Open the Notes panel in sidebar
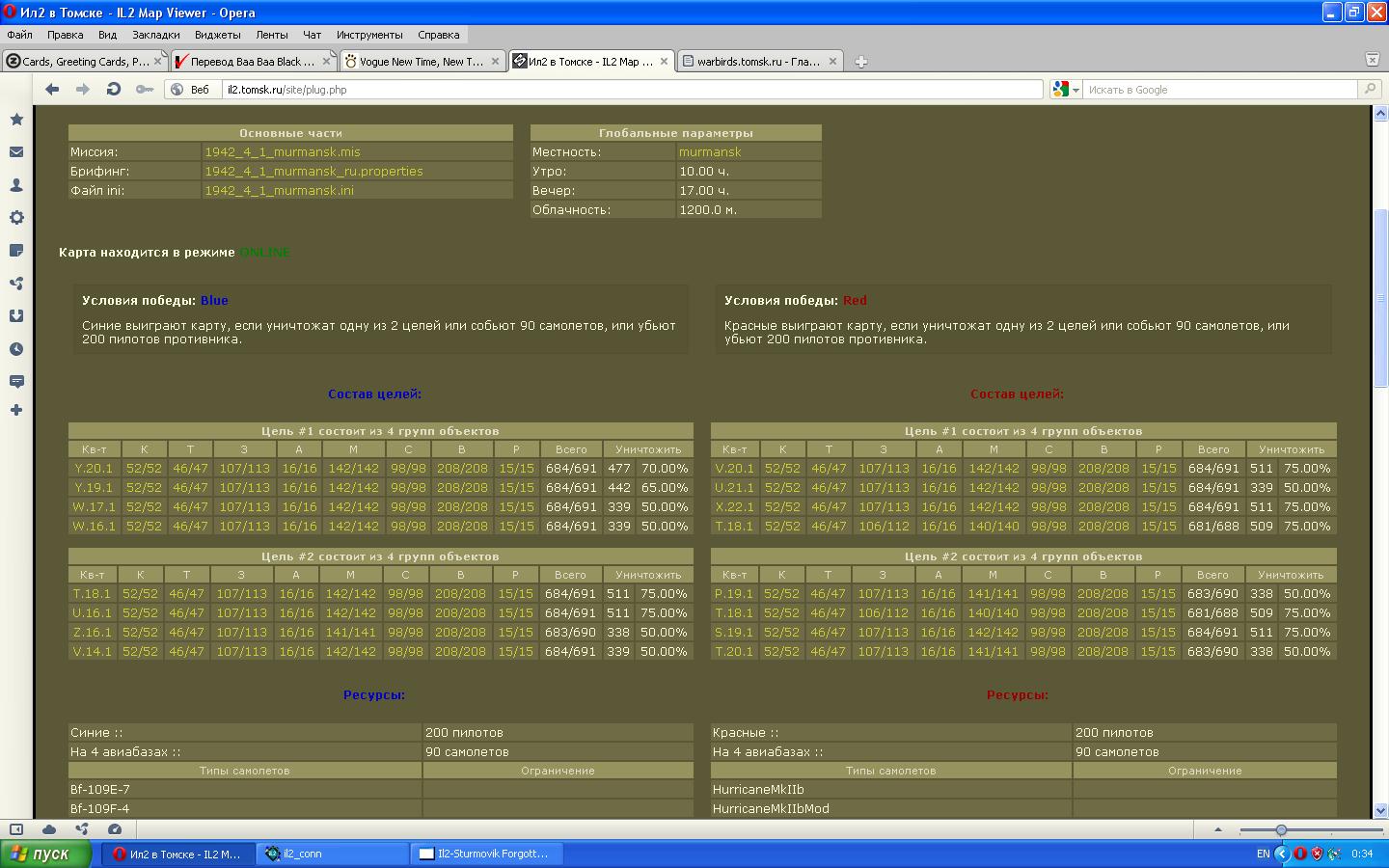Image resolution: width=1389 pixels, height=868 pixels. coord(16,251)
